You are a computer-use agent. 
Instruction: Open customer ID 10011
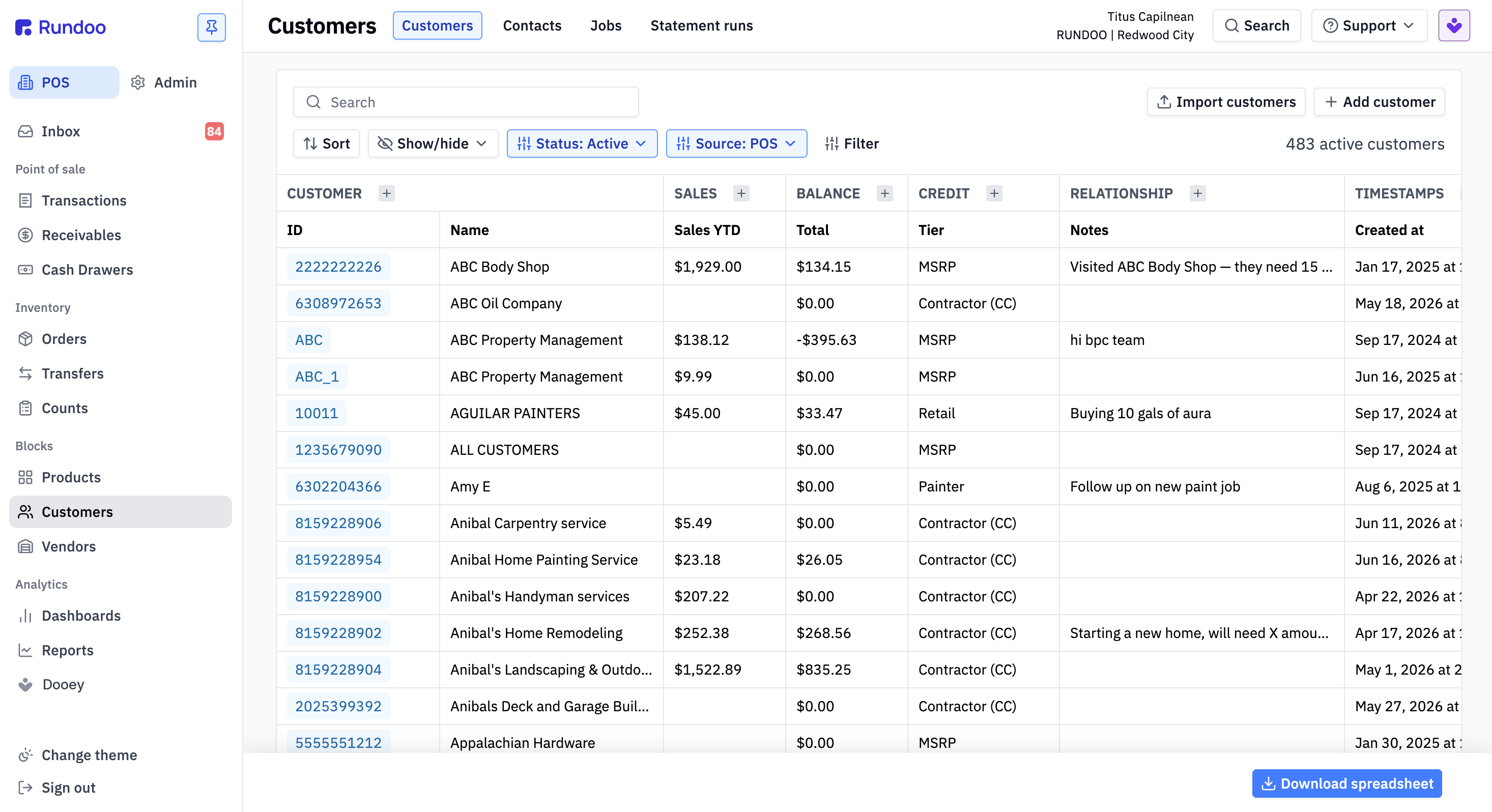coord(316,414)
